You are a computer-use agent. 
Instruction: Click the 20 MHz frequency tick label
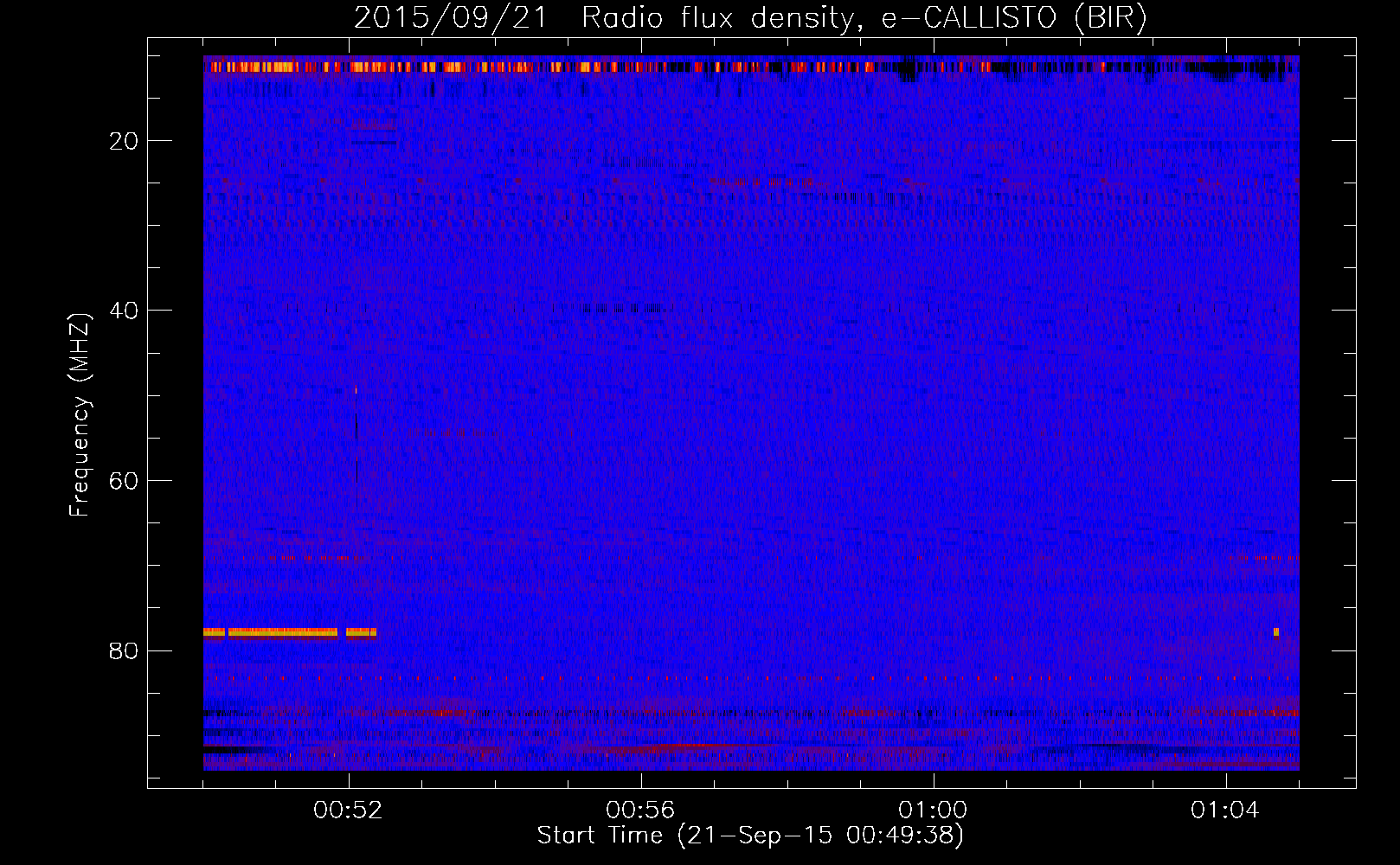pyautogui.click(x=124, y=141)
